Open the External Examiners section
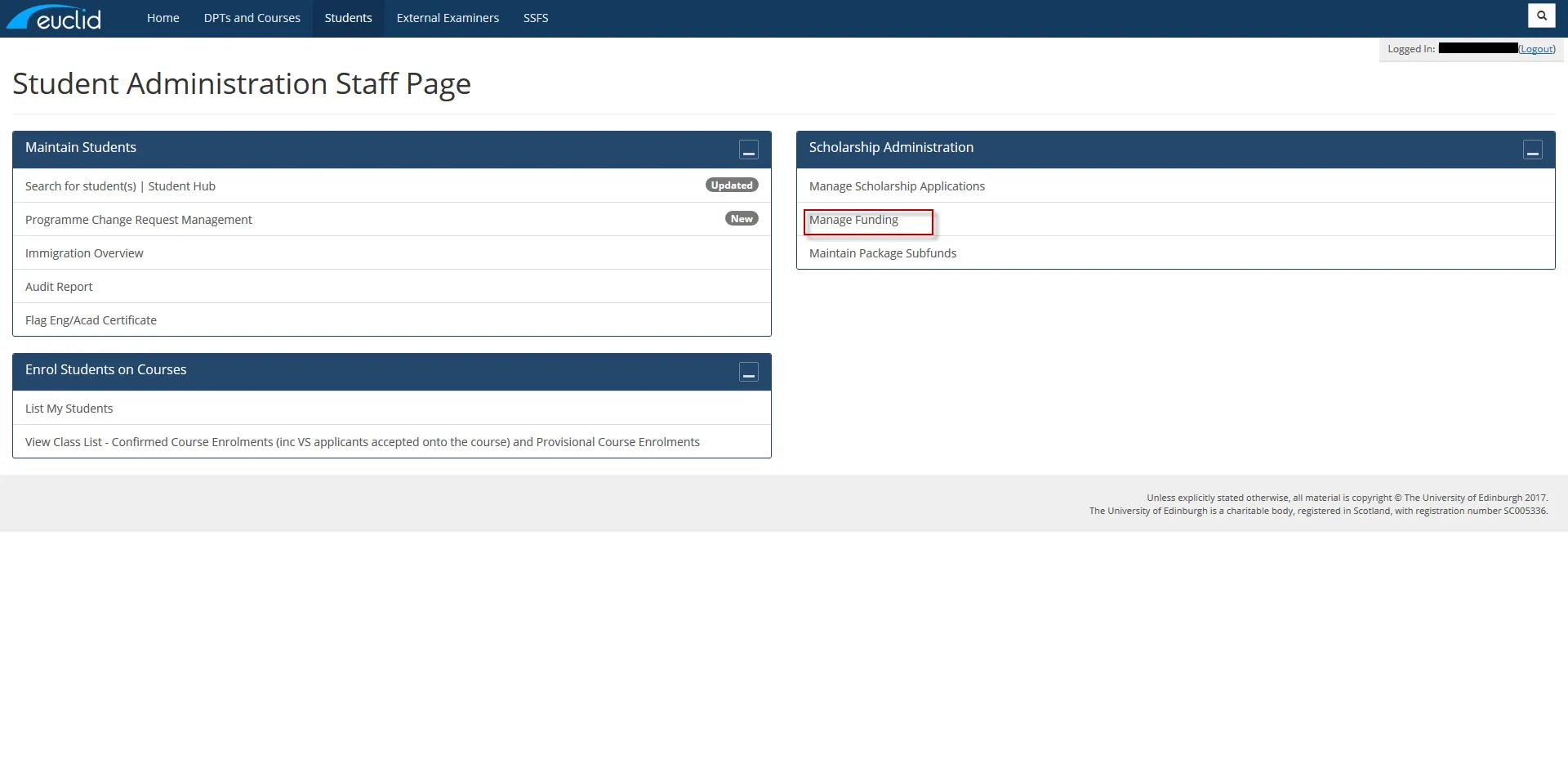Viewport: 1568px width, 782px height. point(447,17)
